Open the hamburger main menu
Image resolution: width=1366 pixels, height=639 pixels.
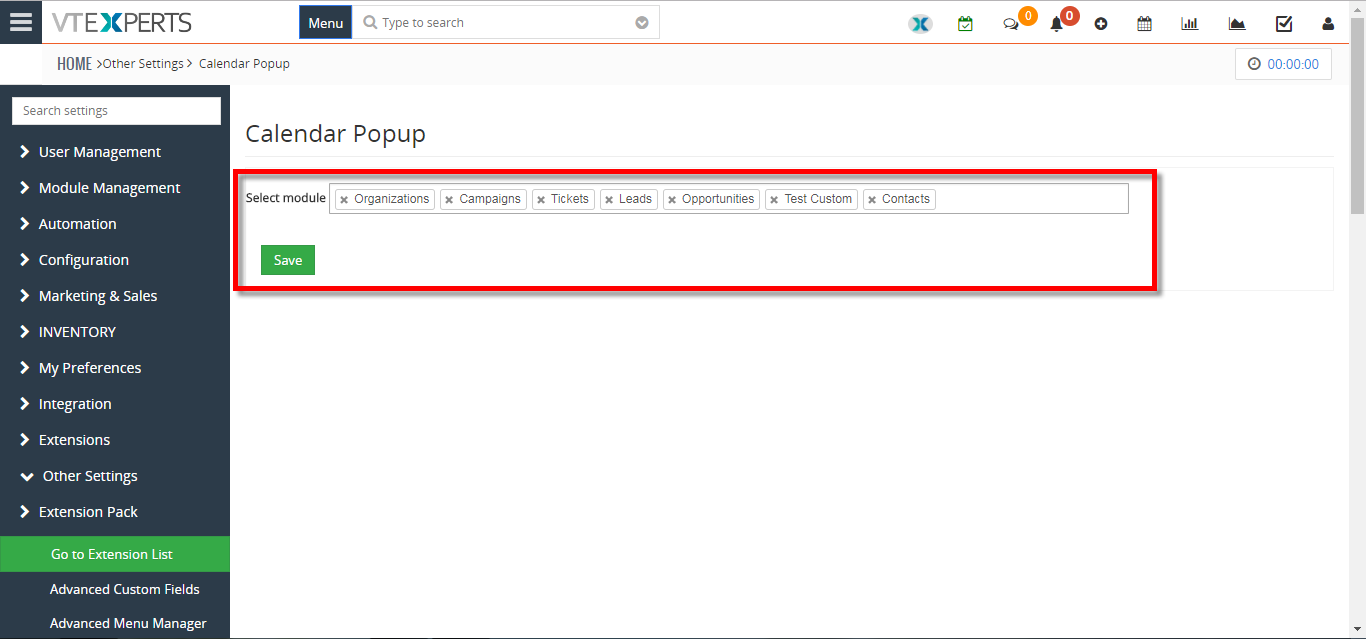tap(20, 22)
